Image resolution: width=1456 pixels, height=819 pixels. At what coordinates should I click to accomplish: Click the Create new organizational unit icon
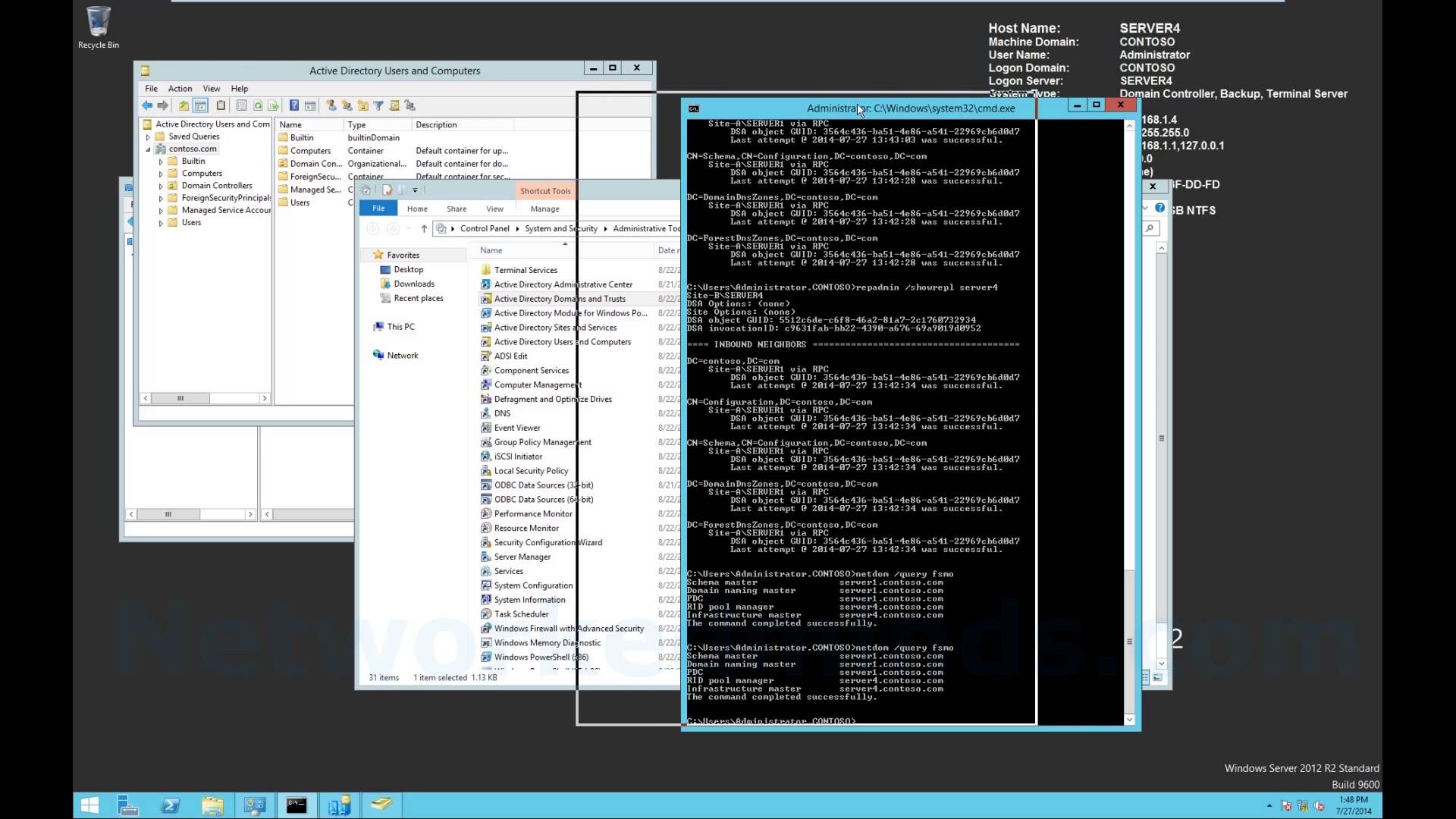[362, 105]
